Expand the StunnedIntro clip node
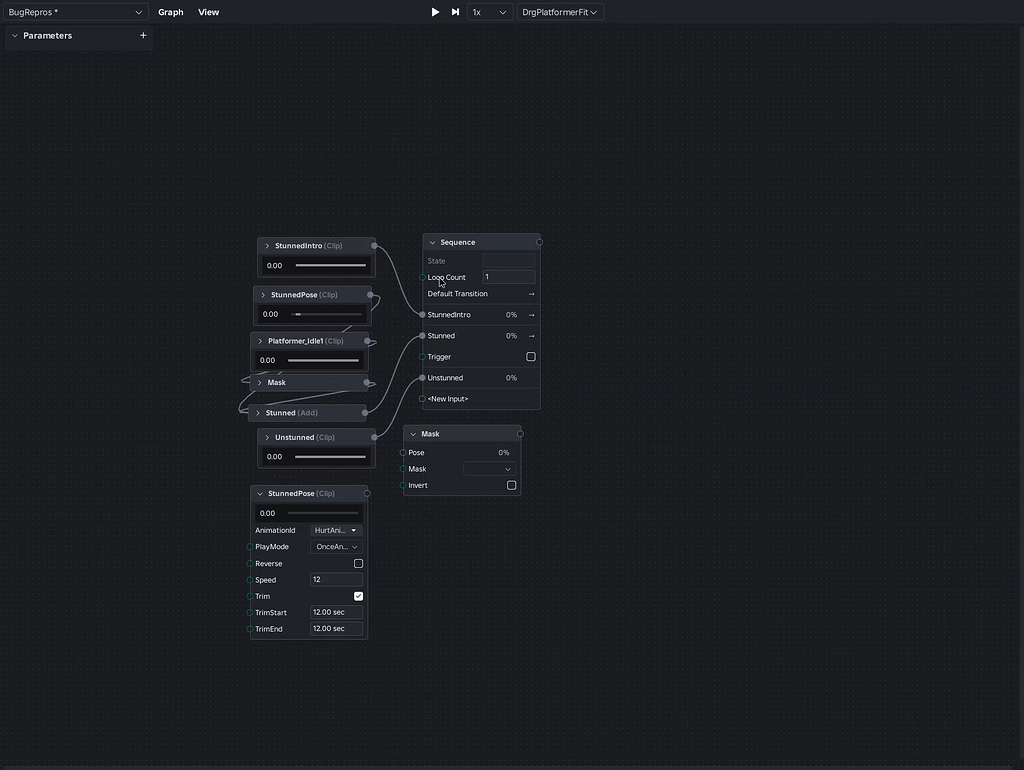The image size is (1024, 770). click(x=267, y=246)
